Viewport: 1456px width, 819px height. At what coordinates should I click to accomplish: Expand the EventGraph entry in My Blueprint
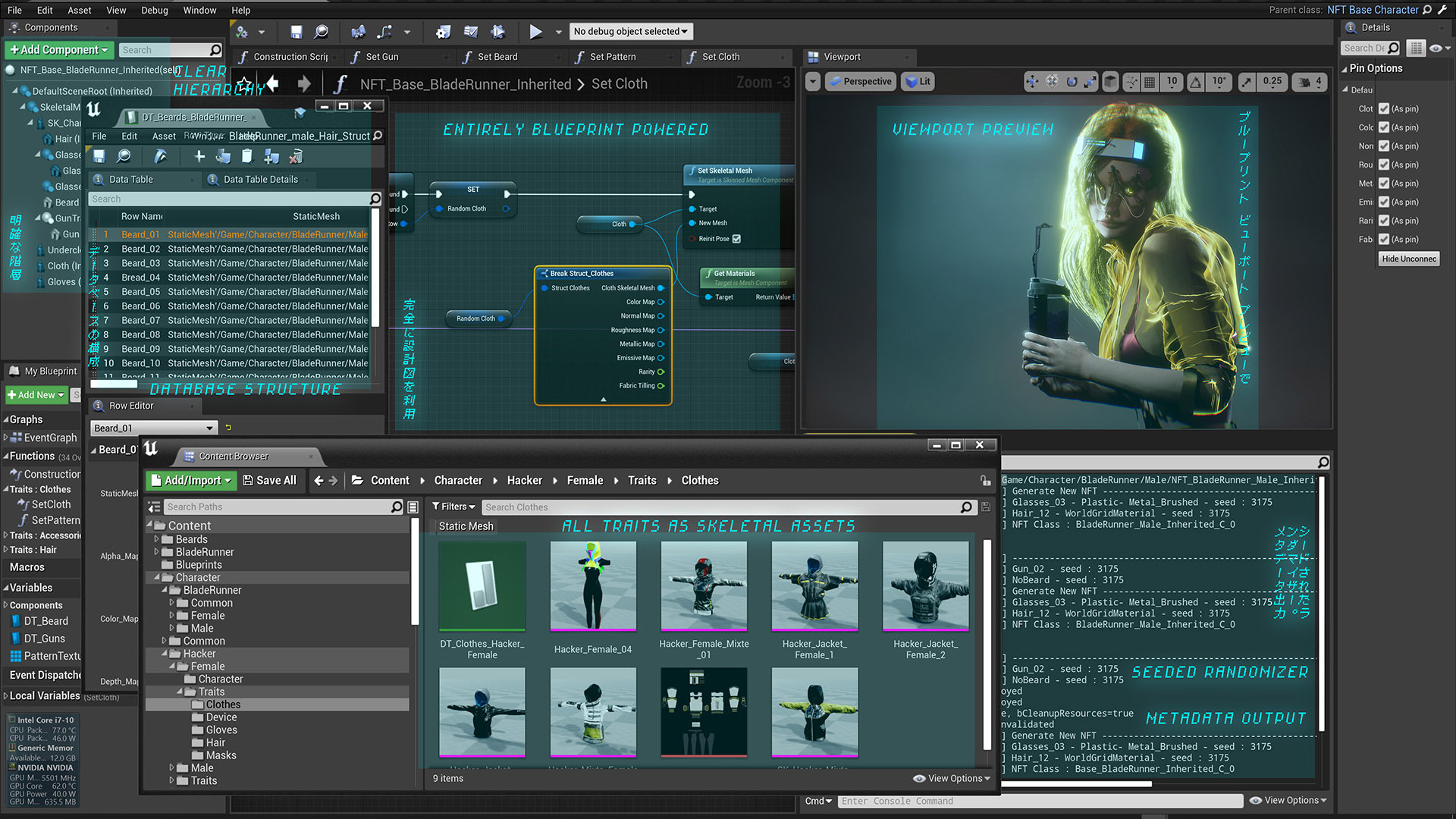tap(6, 438)
